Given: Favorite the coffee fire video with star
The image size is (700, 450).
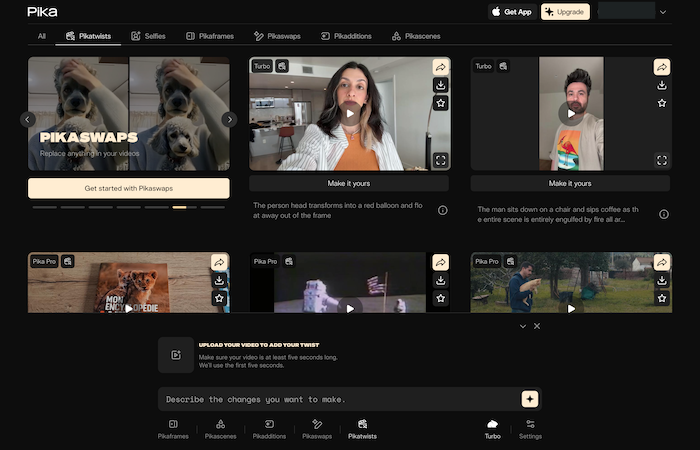Looking at the screenshot, I should coord(662,102).
